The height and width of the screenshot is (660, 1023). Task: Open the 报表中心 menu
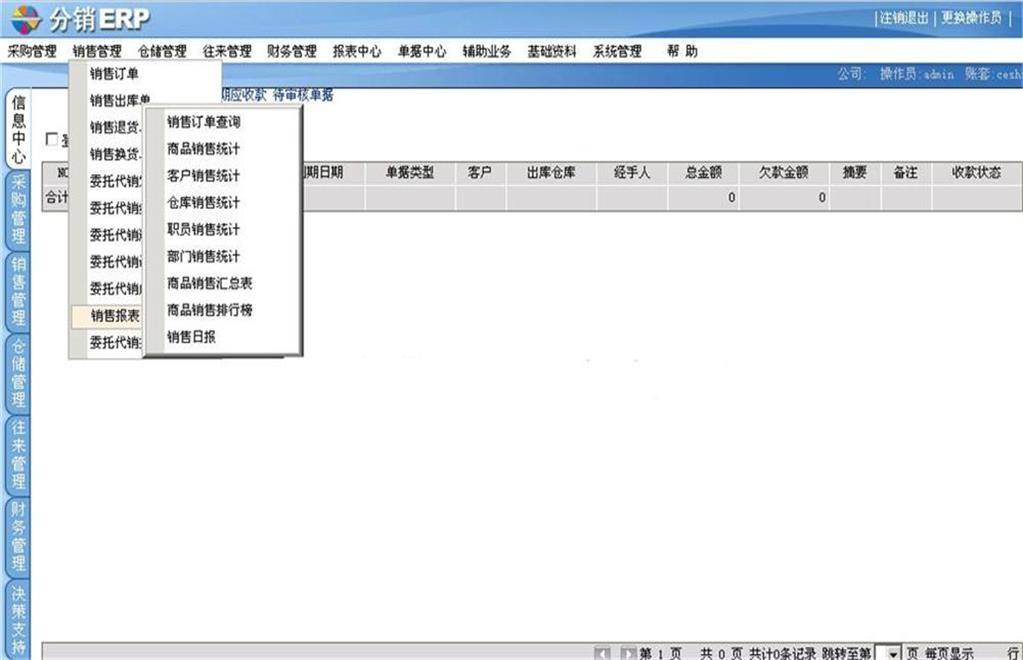point(357,52)
